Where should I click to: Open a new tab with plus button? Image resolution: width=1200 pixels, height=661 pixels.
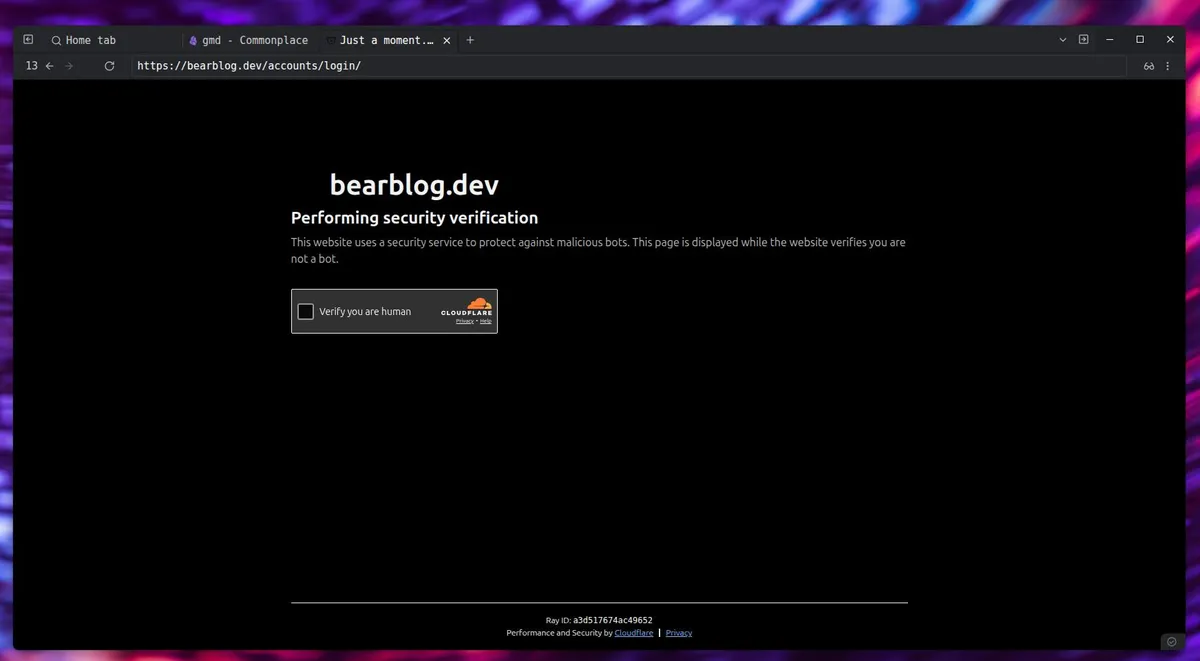point(470,40)
